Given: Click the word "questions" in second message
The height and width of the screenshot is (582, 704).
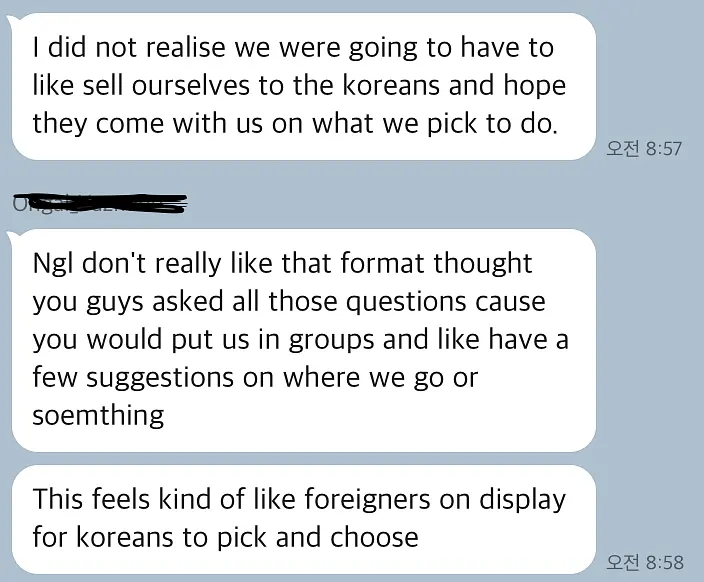Looking at the screenshot, I should [406, 302].
